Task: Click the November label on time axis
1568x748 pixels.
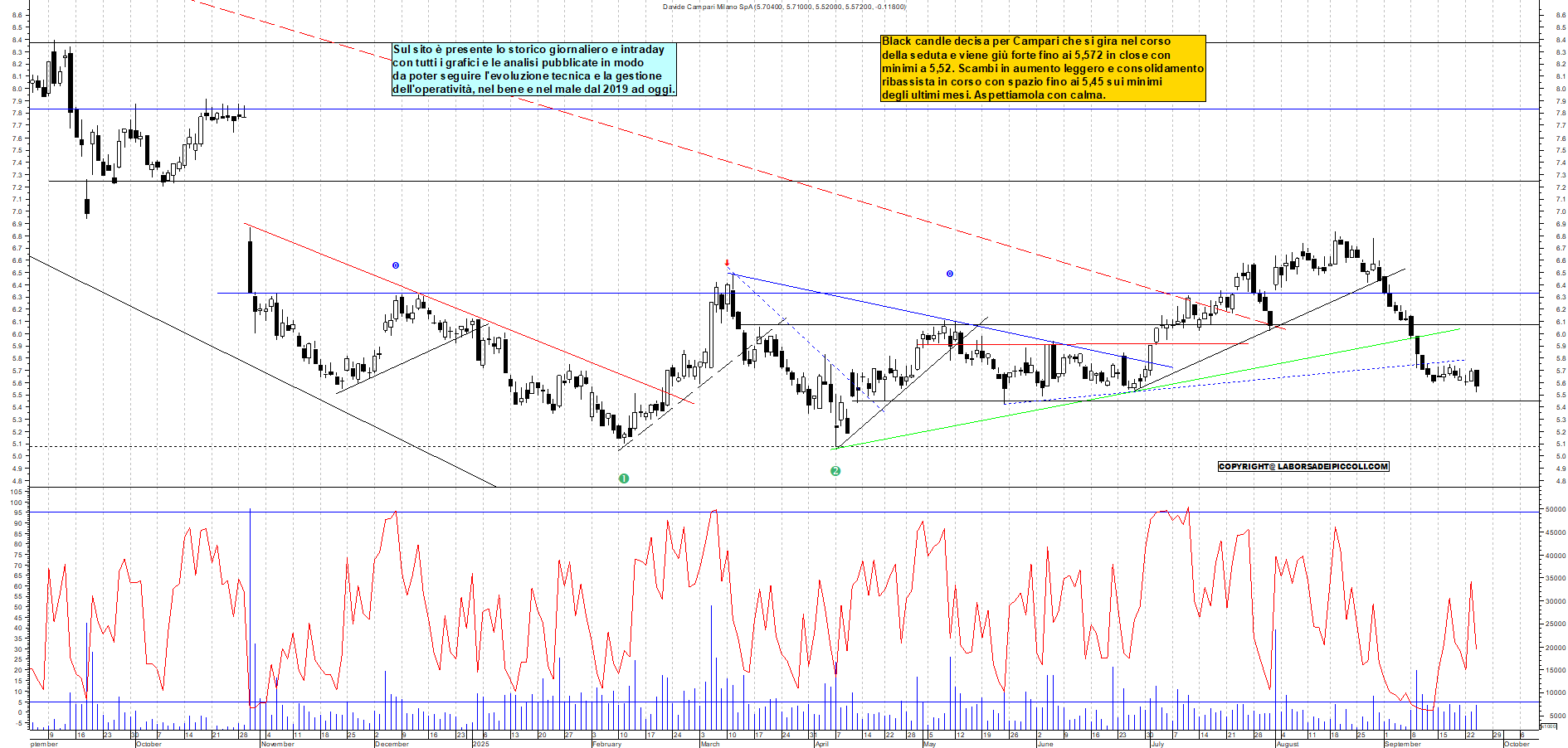Action: coord(278,744)
